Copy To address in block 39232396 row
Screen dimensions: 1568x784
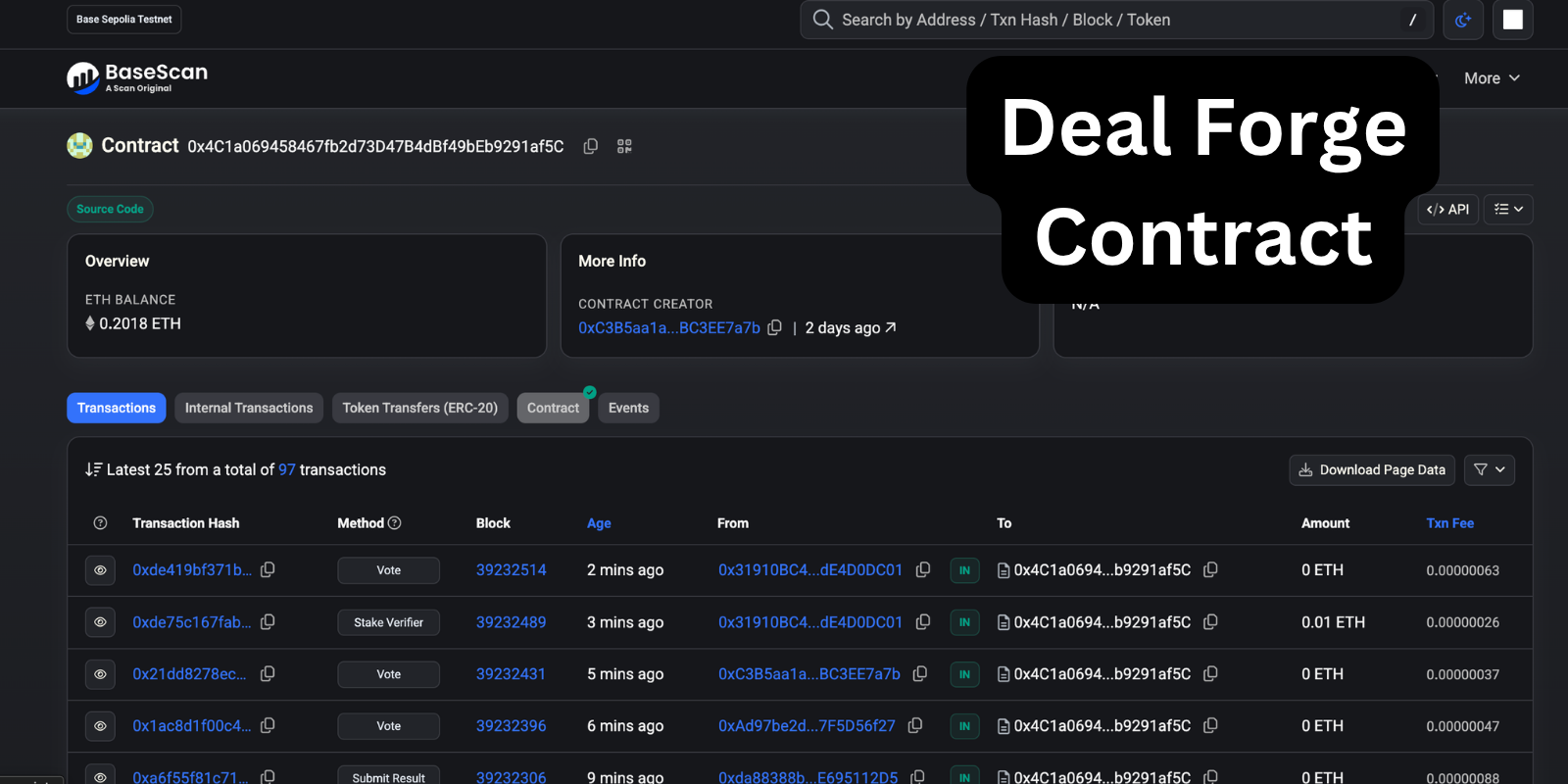1210,725
